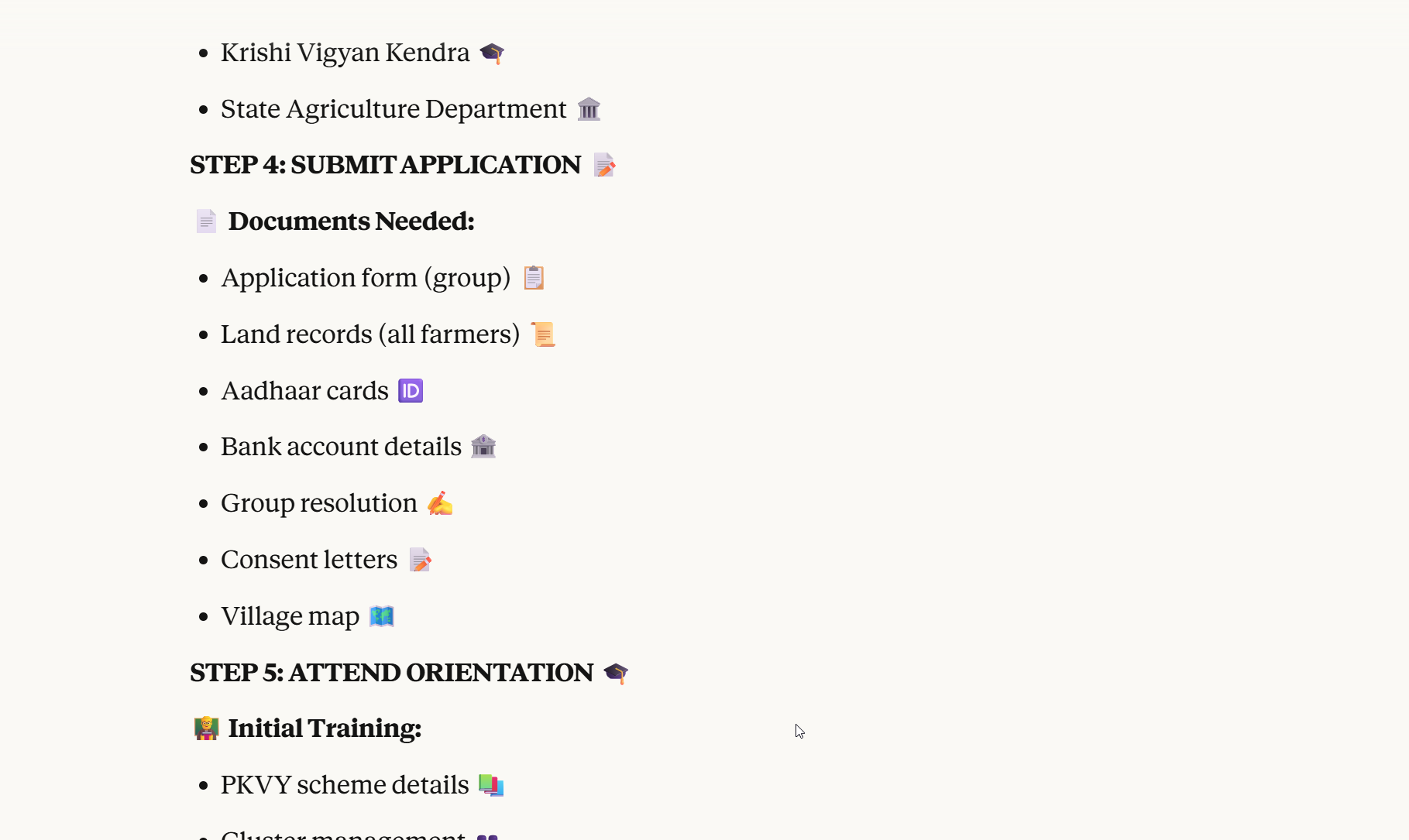
Task: Click the page emoji before Documents Needed
Action: point(206,221)
